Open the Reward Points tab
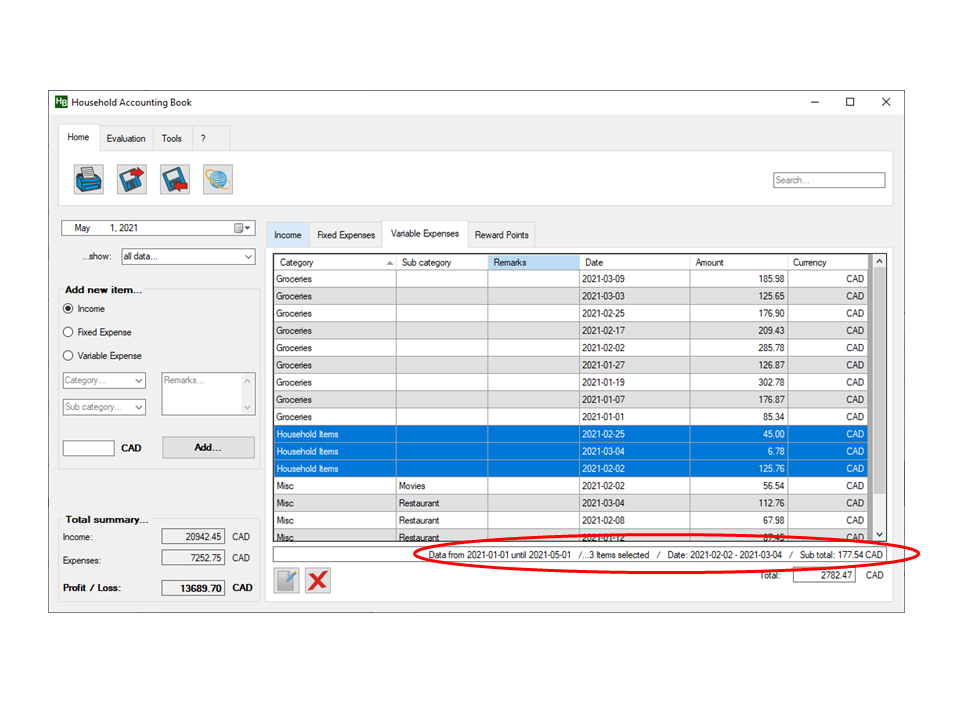 (502, 235)
